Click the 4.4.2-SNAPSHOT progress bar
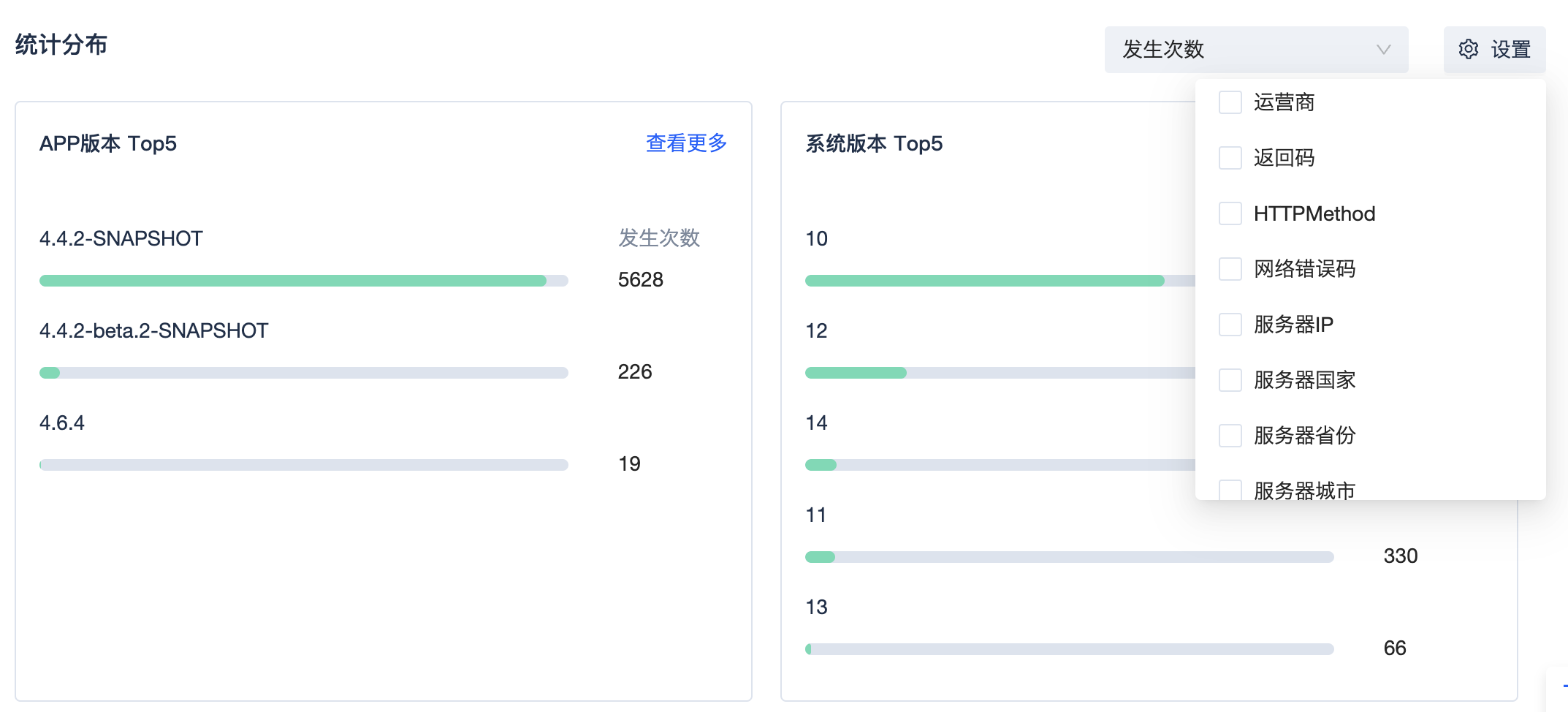The height and width of the screenshot is (712, 1568). pos(303,281)
